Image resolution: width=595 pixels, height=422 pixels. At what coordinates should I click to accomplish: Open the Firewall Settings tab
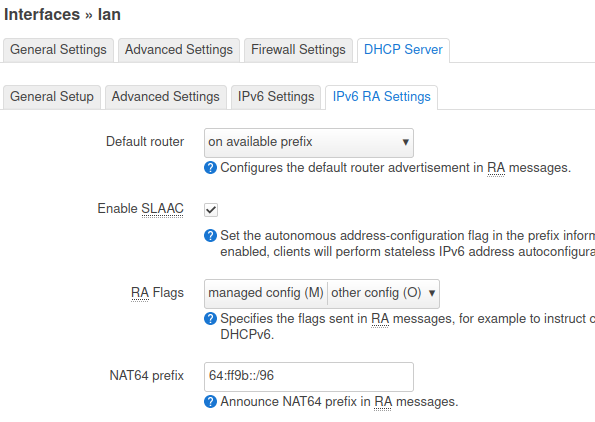point(298,50)
